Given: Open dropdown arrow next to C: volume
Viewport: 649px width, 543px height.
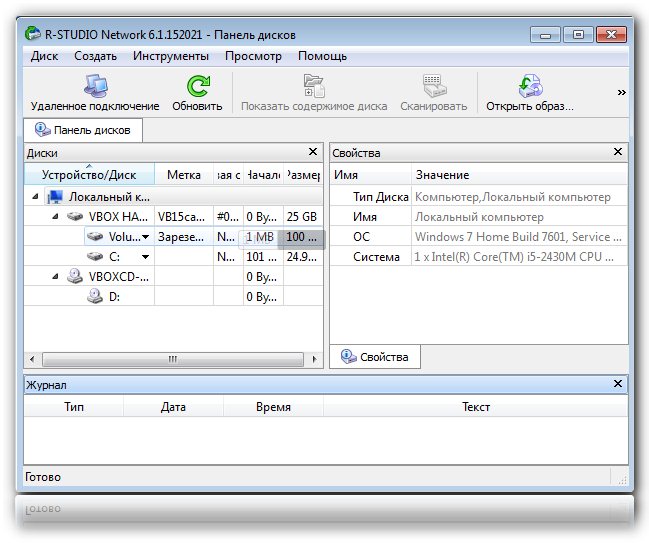Looking at the screenshot, I should pos(145,257).
